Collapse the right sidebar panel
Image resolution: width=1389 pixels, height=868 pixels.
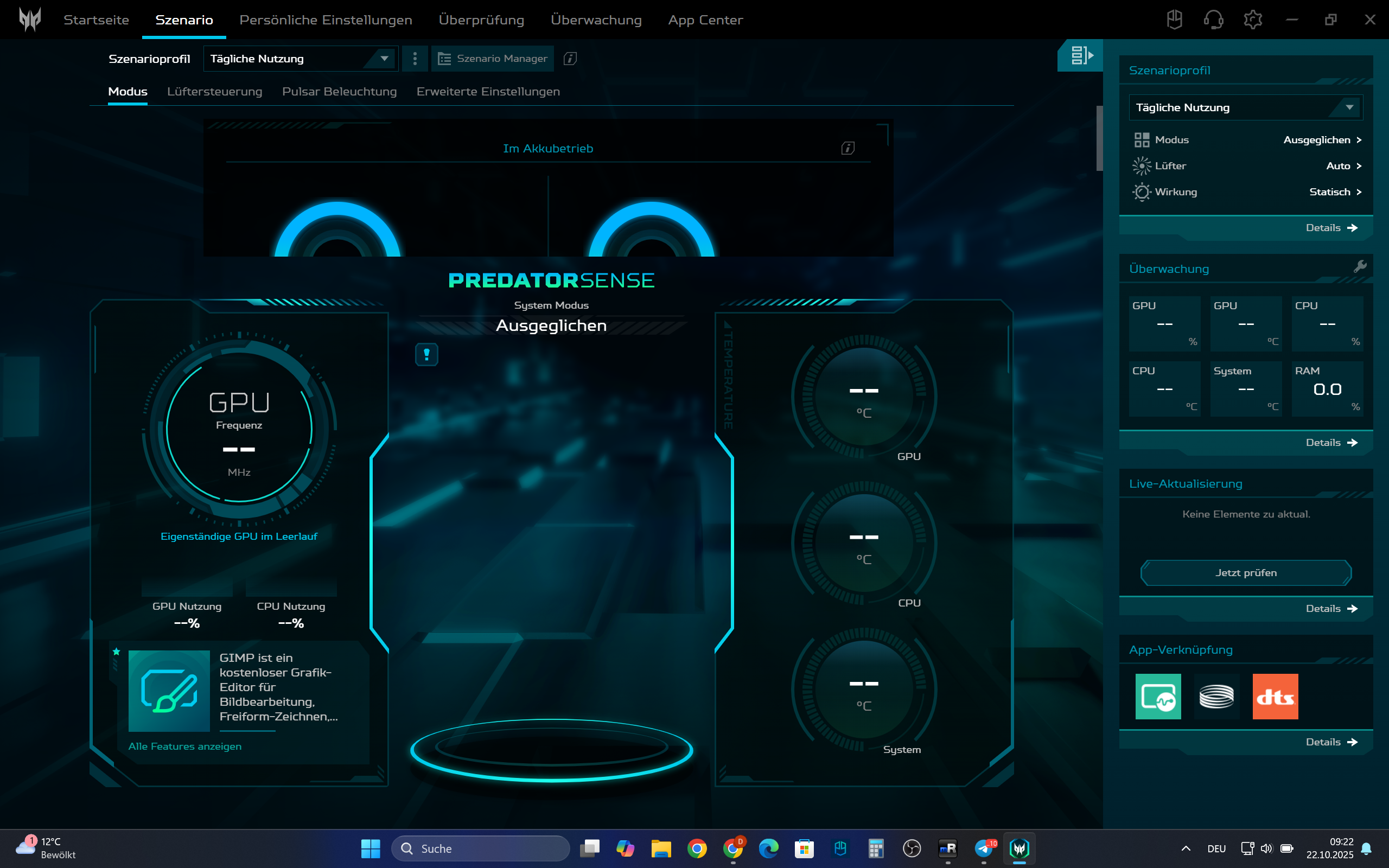[x=1081, y=56]
